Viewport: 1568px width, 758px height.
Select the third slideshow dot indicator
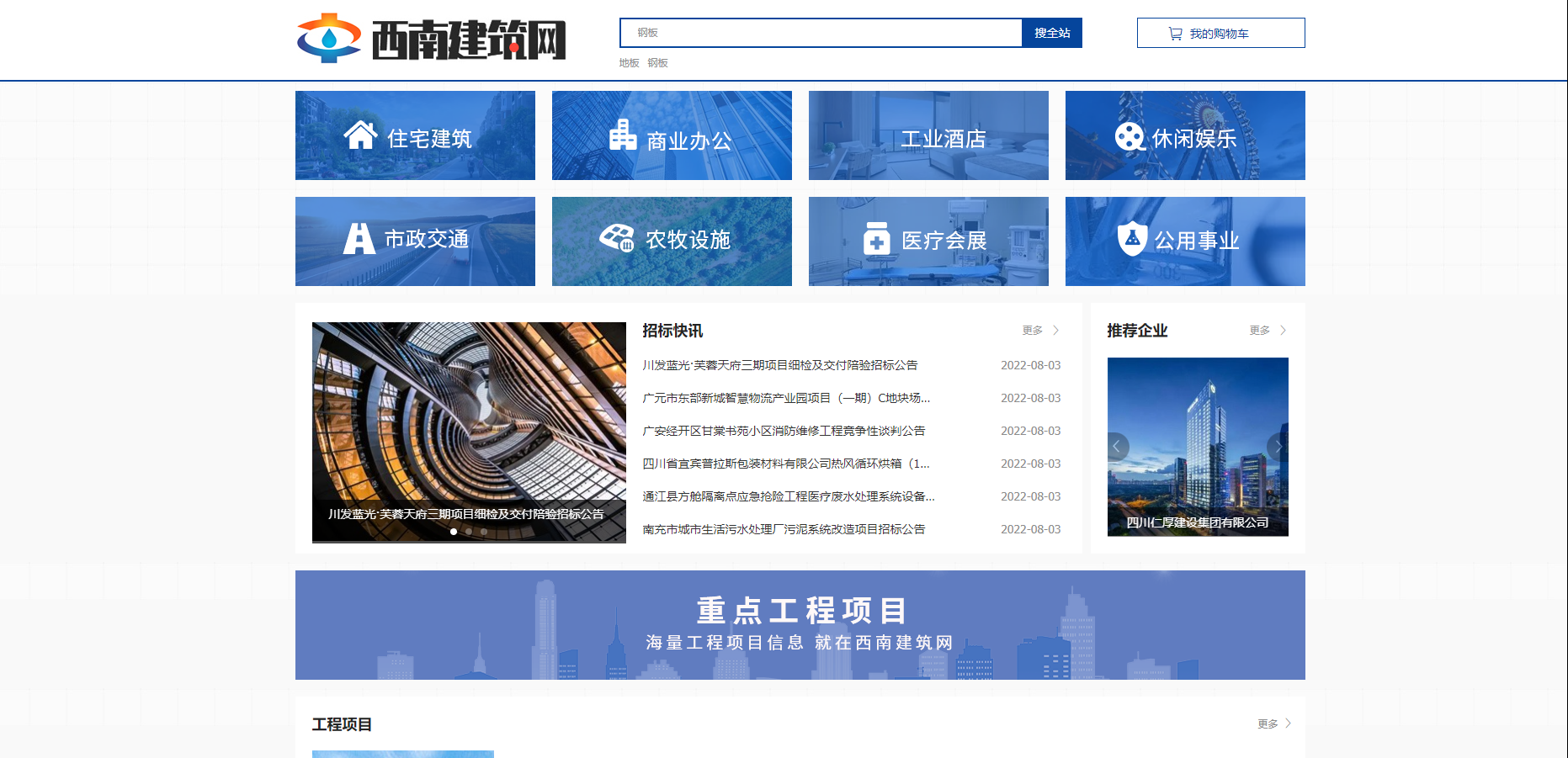click(x=484, y=532)
